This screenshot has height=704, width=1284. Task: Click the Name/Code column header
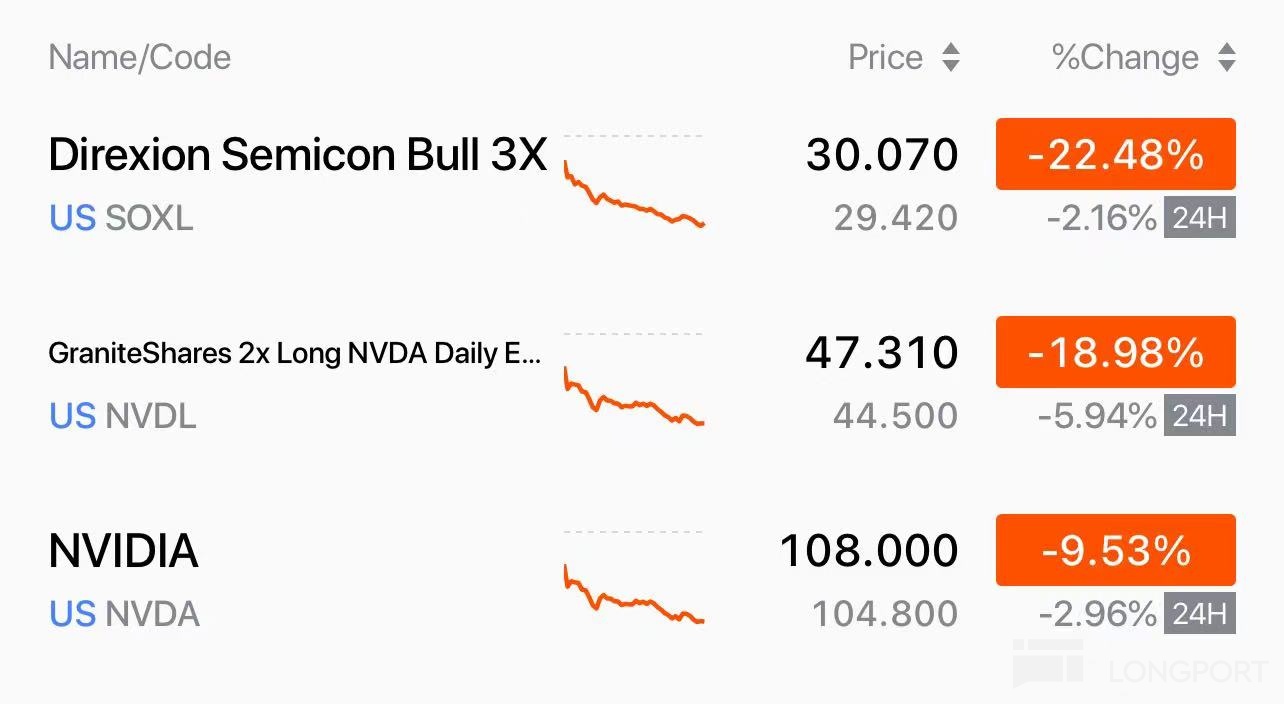coord(139,58)
